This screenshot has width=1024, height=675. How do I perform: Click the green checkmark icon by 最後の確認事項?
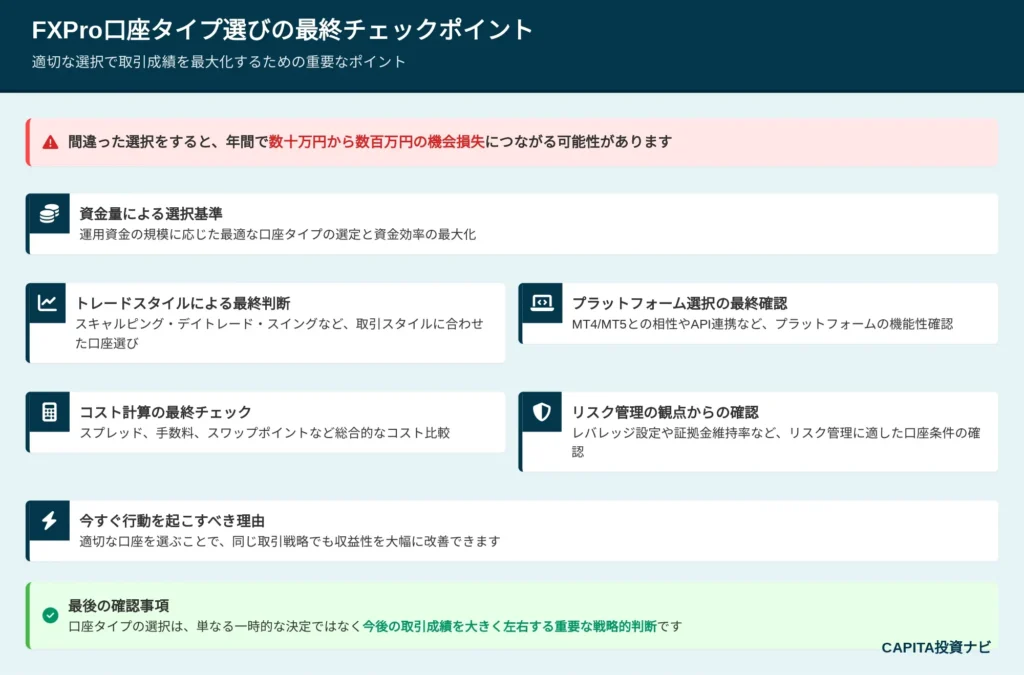(x=50, y=615)
